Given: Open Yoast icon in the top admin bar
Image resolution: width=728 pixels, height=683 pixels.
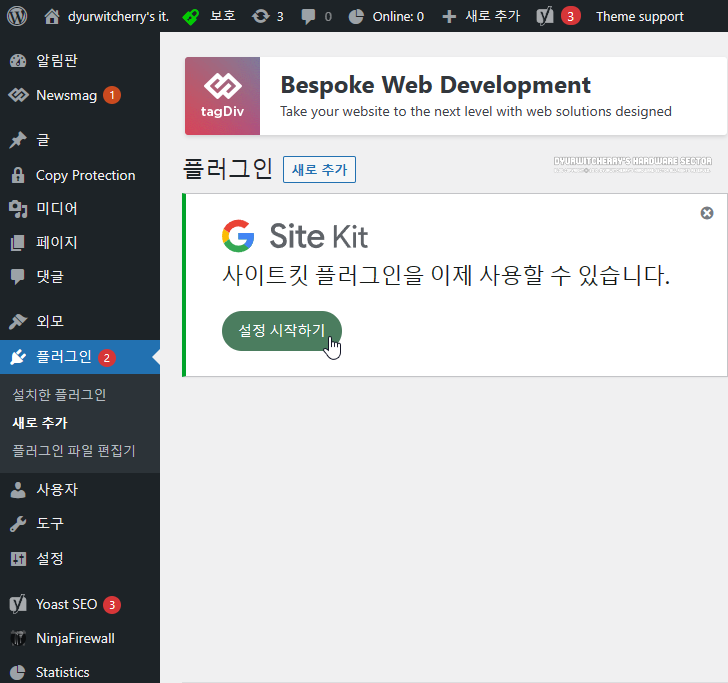Looking at the screenshot, I should coord(545,16).
